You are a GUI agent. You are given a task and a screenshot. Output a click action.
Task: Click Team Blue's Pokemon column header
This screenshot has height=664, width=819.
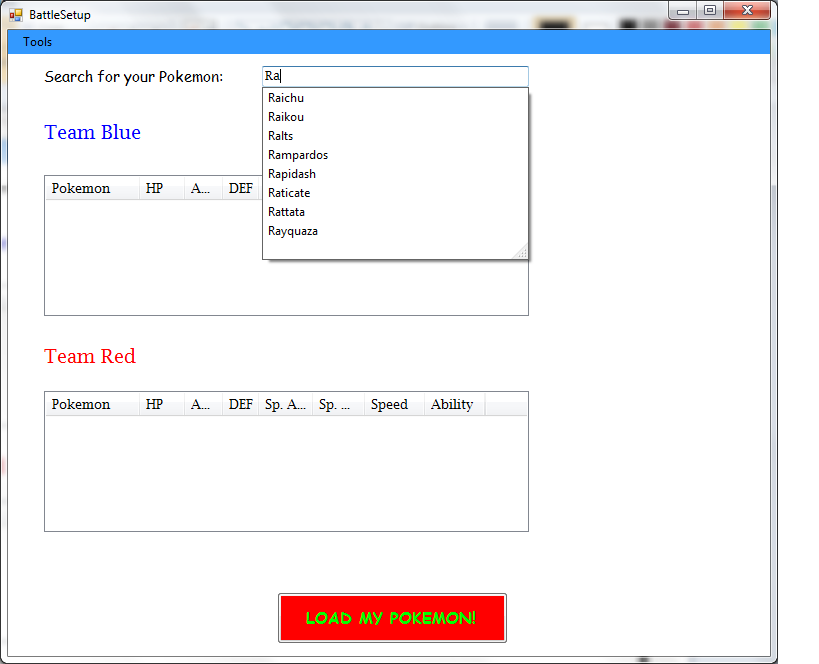[x=92, y=188]
